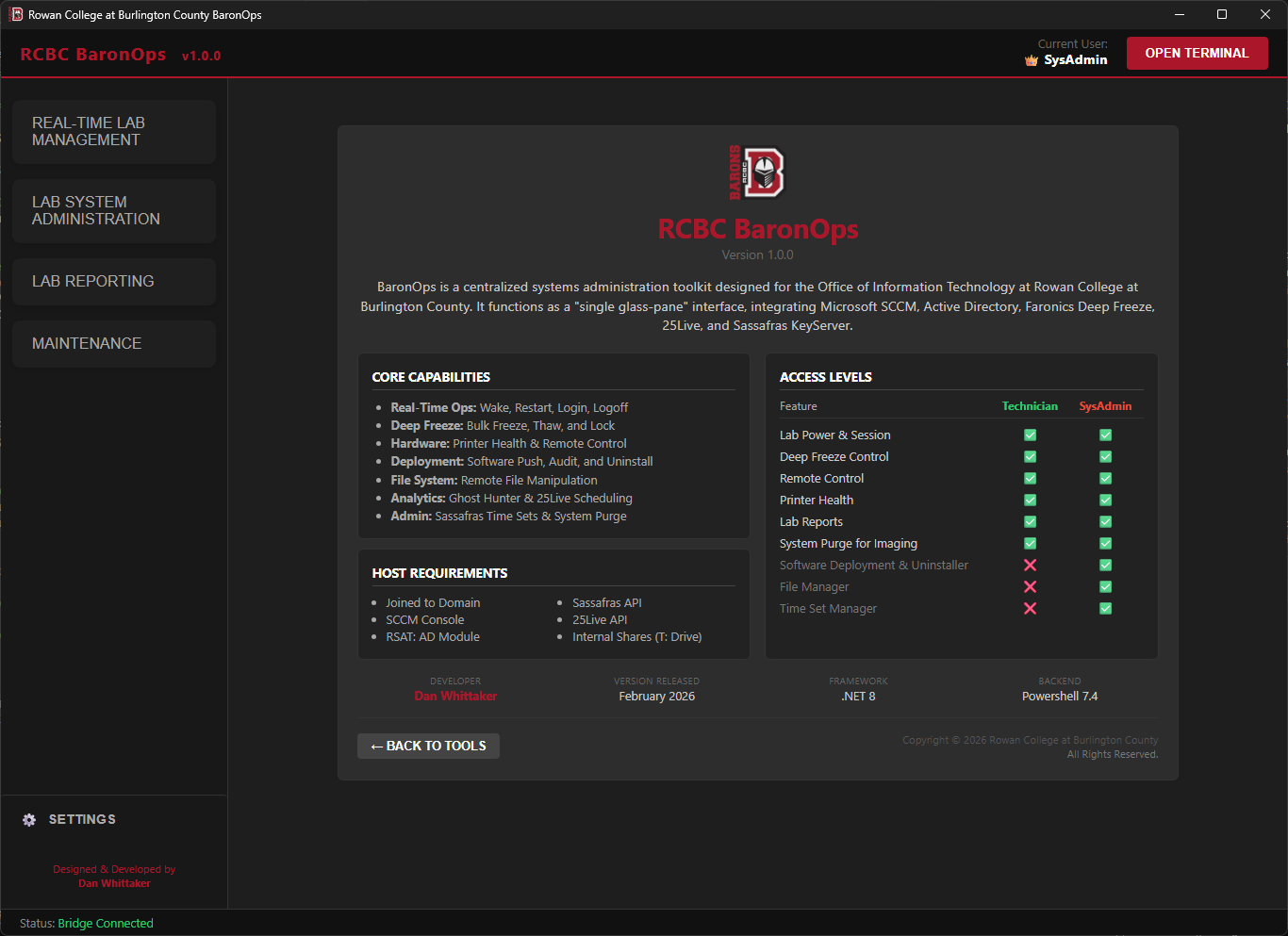Select the Maintenance sidebar item

(x=114, y=344)
